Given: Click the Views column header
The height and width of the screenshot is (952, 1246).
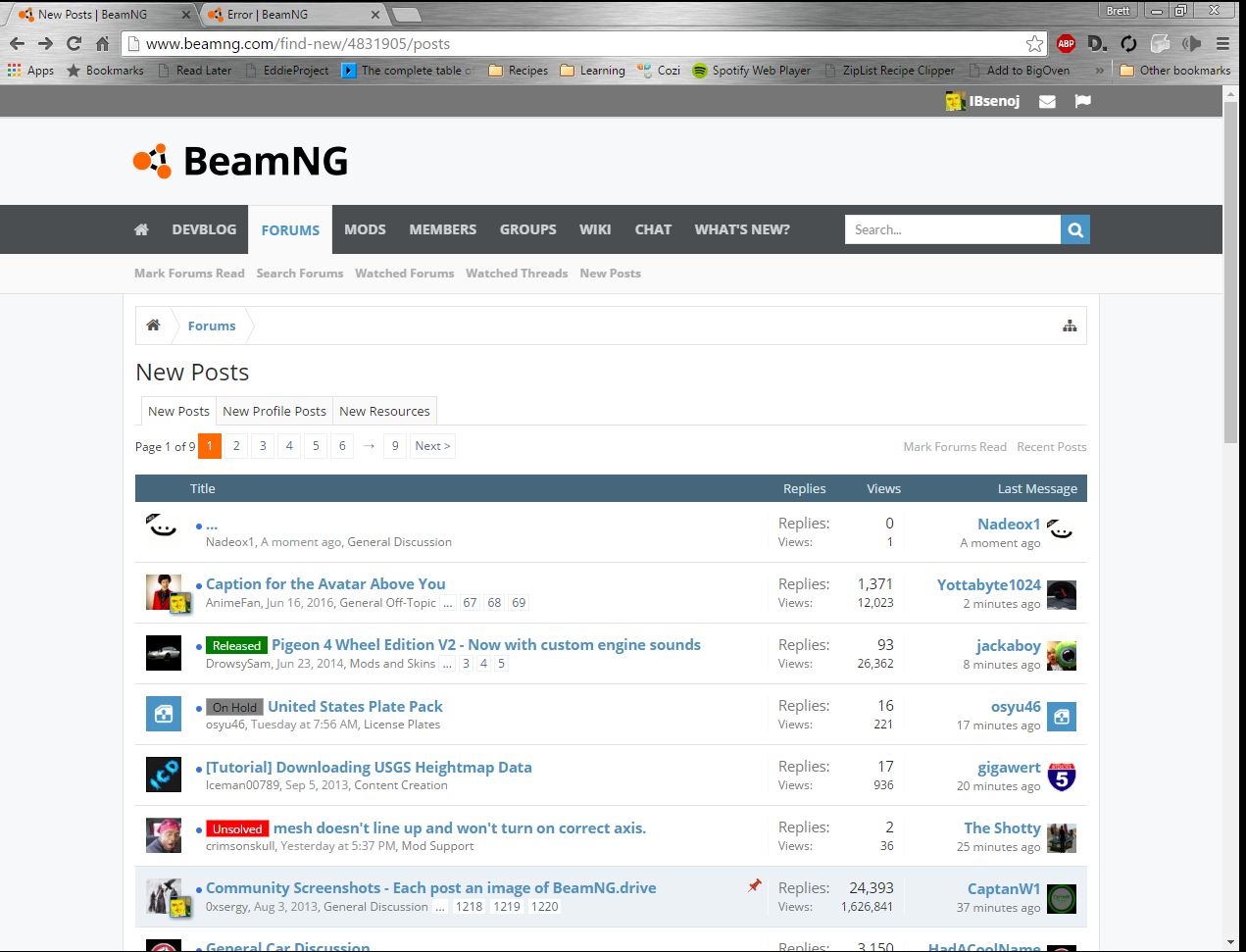Looking at the screenshot, I should click(883, 488).
